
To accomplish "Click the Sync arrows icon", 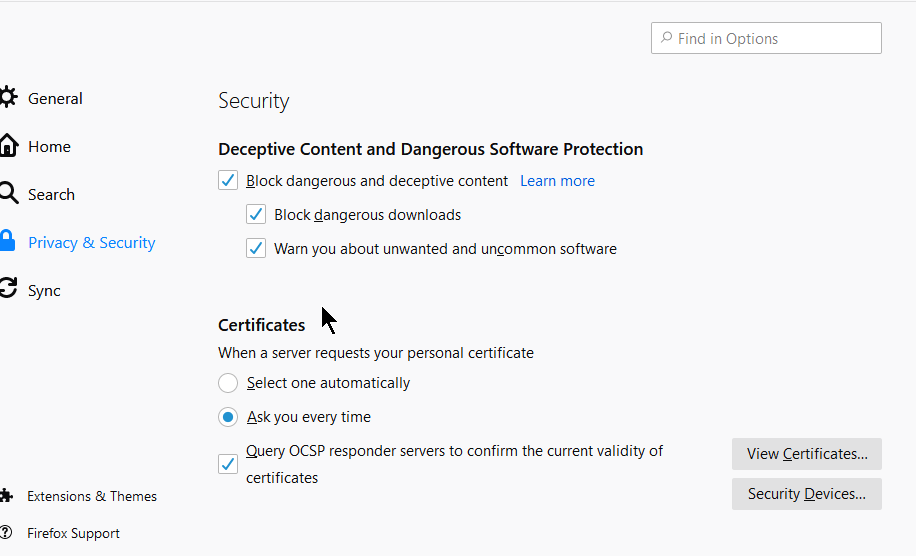I will tap(8, 289).
